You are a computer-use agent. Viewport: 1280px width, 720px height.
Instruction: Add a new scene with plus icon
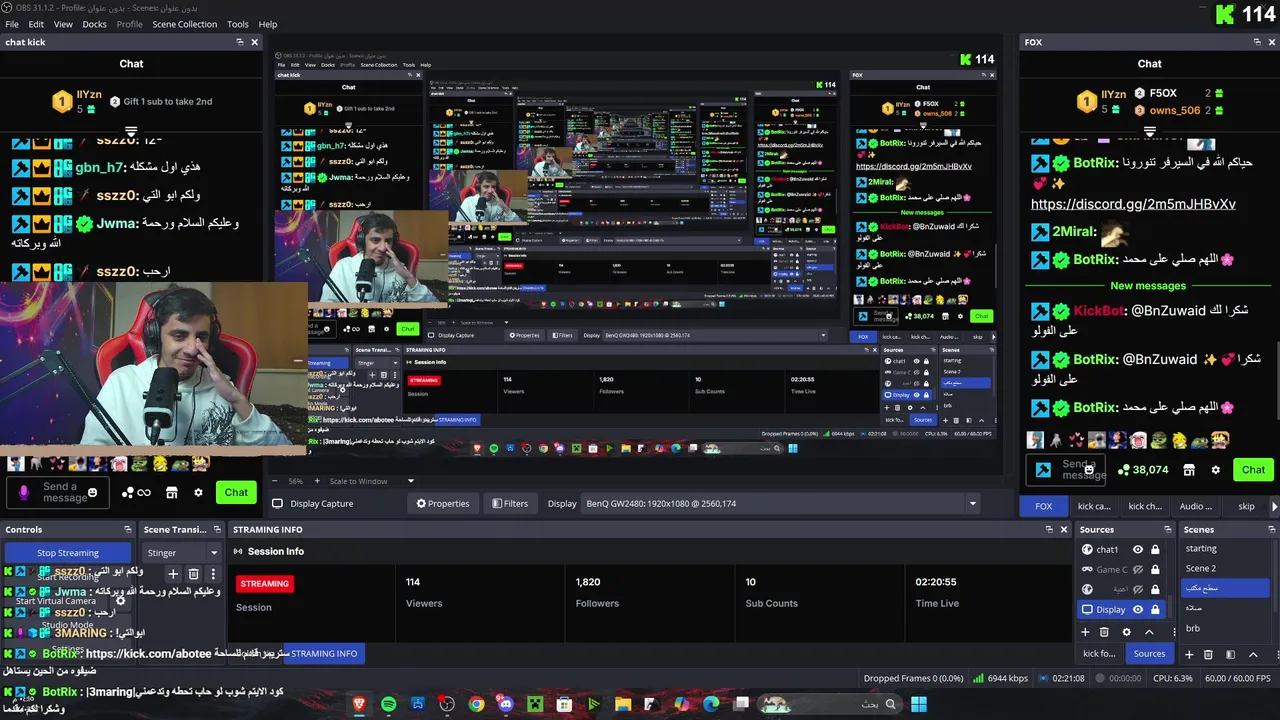pos(1189,654)
